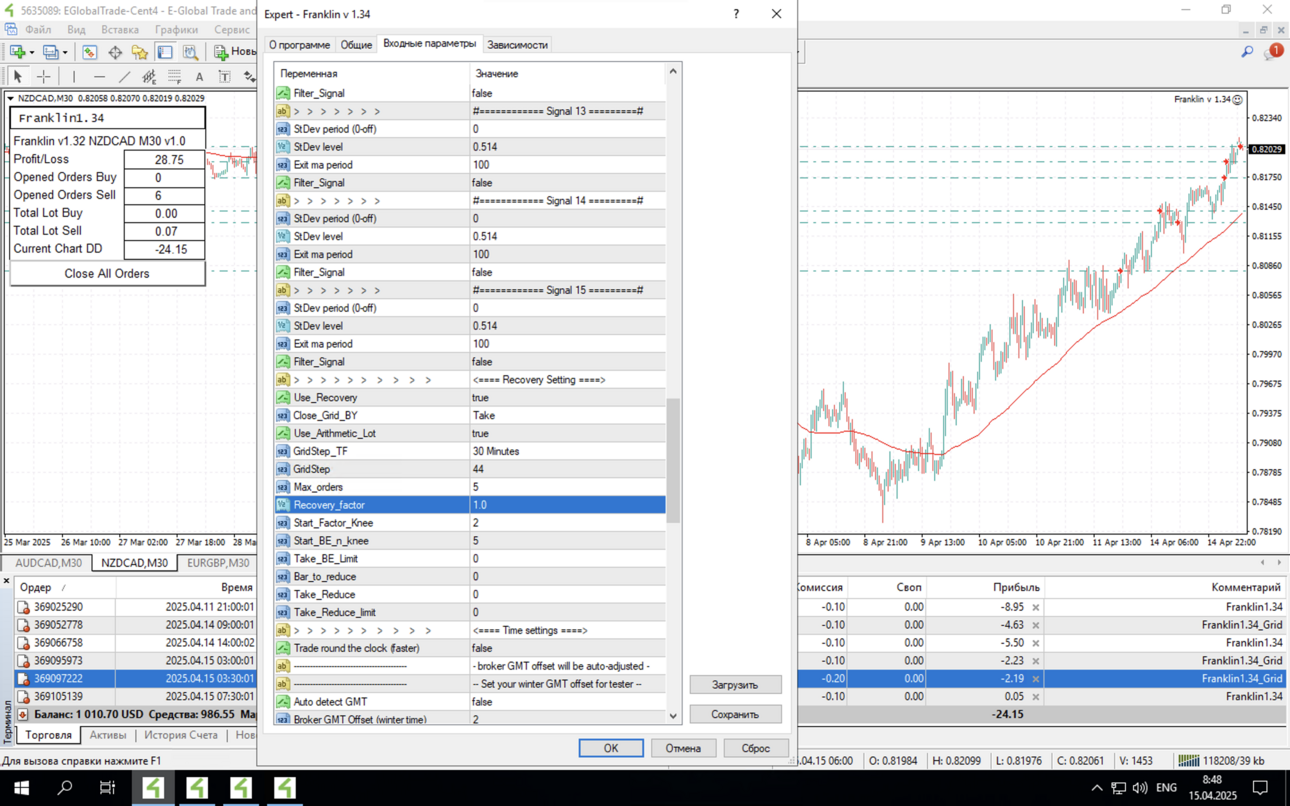The image size is (1290, 806).
Task: Switch to EURGBP,M30 chart tab
Action: coord(218,563)
